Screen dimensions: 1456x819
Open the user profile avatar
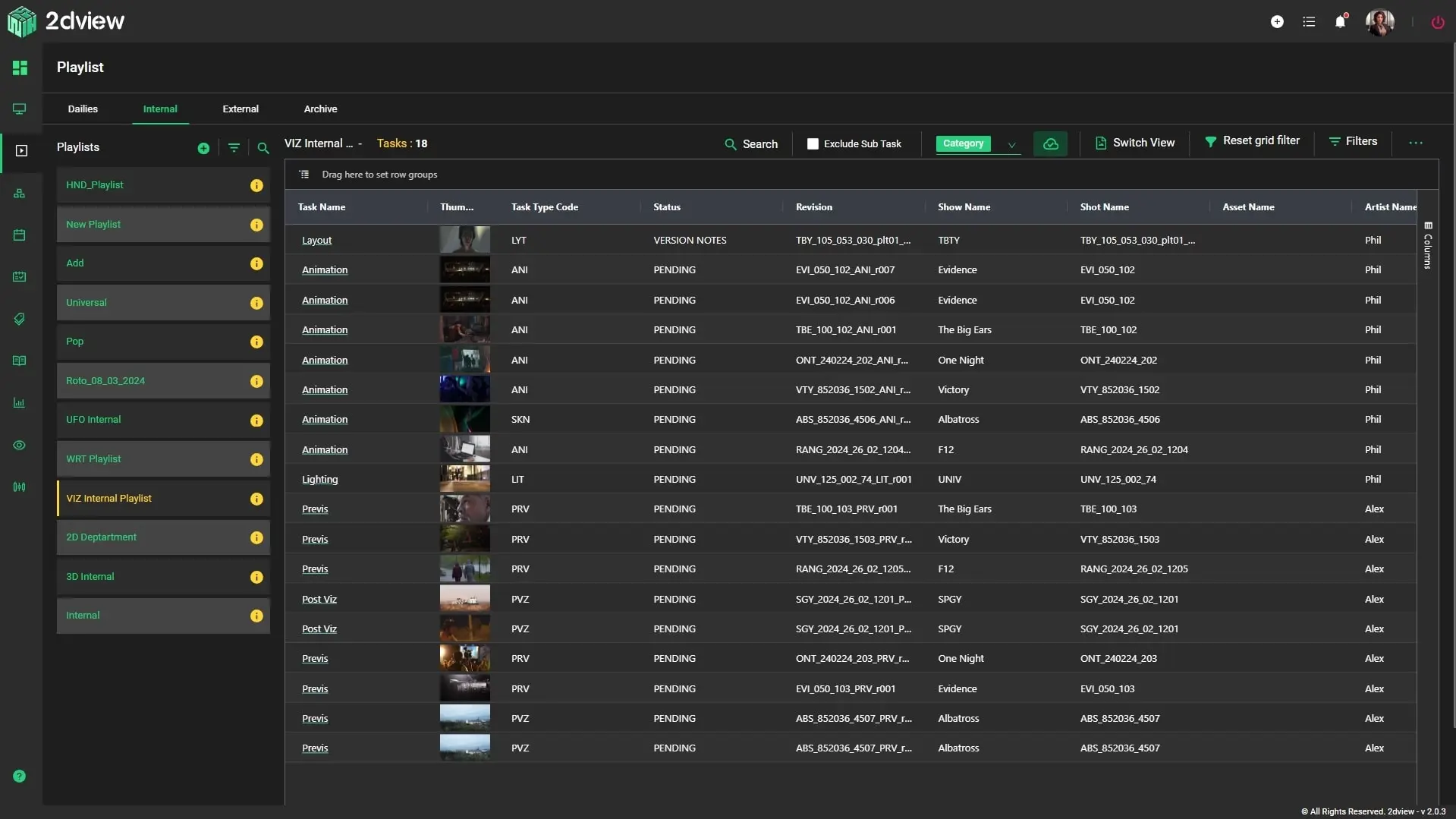click(1380, 22)
